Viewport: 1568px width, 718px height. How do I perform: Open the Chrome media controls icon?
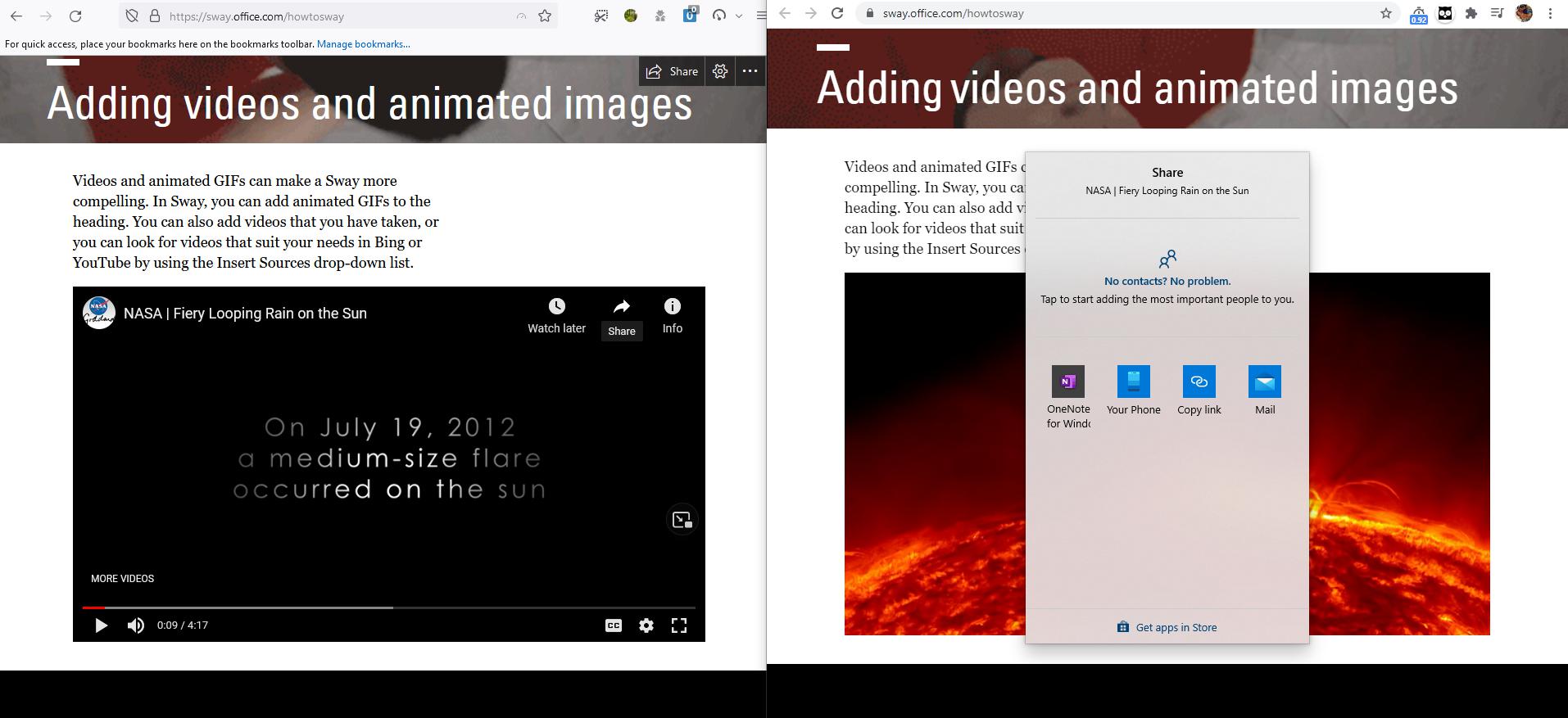tap(1498, 13)
